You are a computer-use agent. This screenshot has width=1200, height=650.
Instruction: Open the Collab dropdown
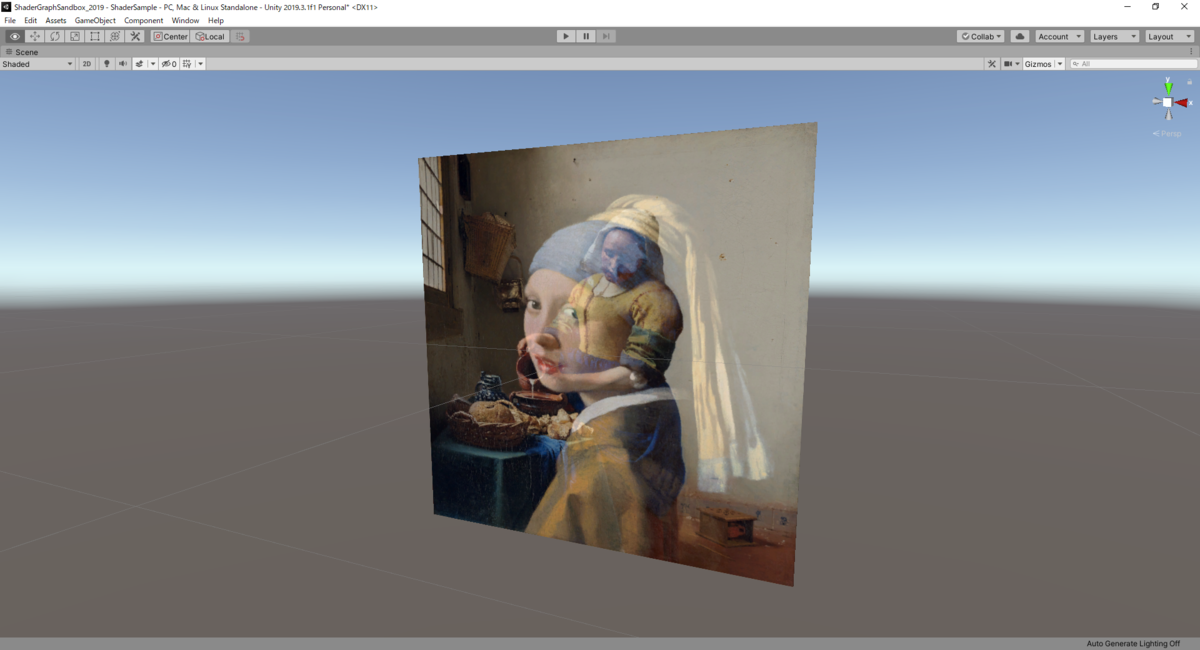(980, 36)
